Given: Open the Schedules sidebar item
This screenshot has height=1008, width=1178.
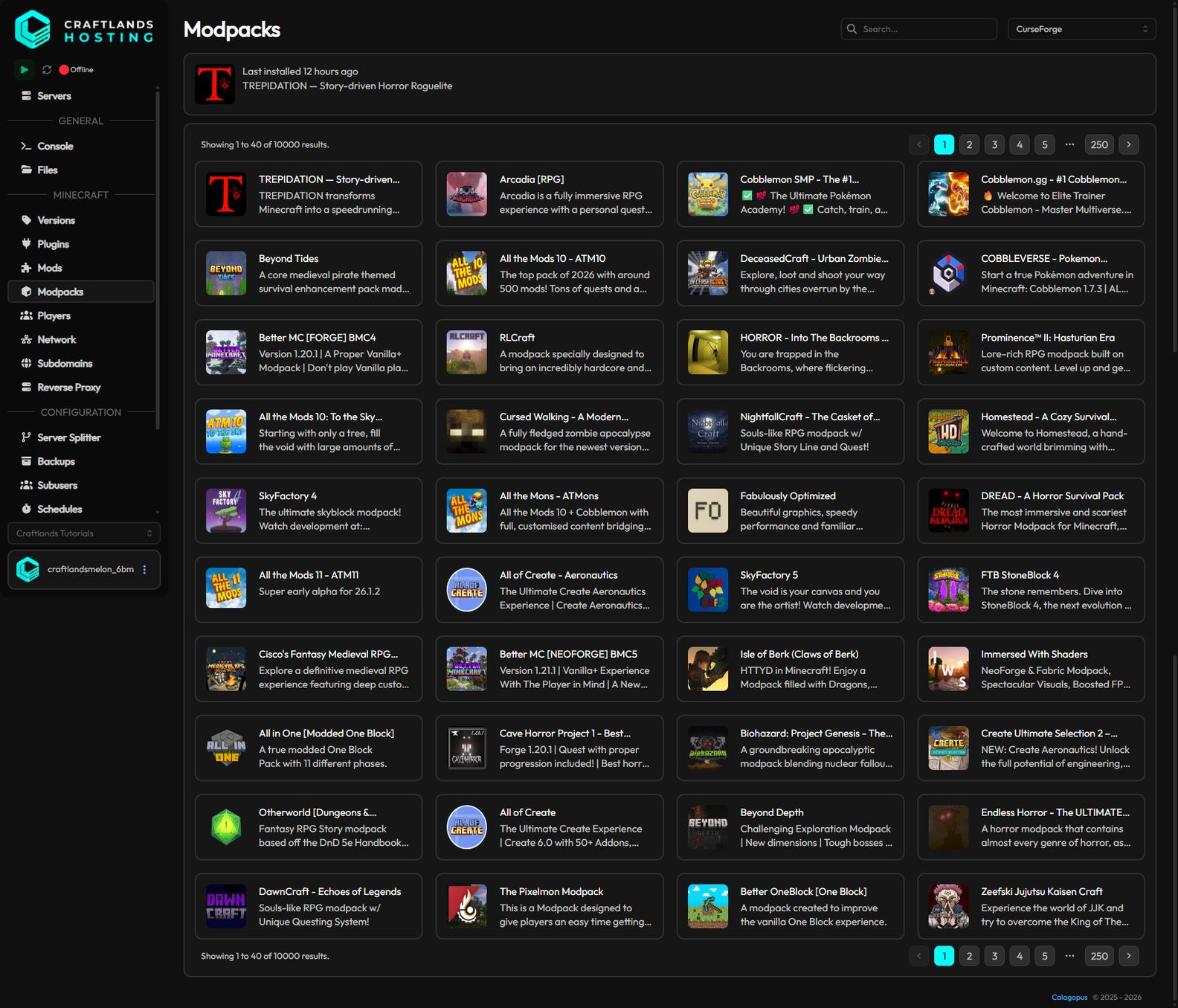Looking at the screenshot, I should click(x=81, y=509).
